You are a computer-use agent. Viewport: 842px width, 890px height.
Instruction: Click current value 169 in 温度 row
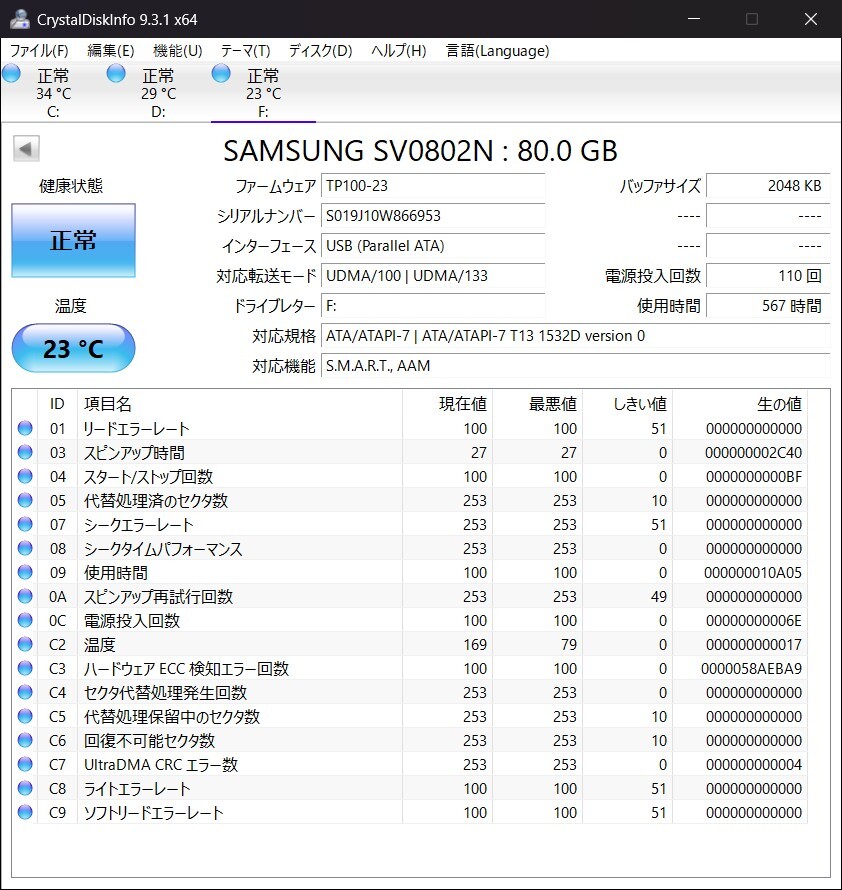475,644
